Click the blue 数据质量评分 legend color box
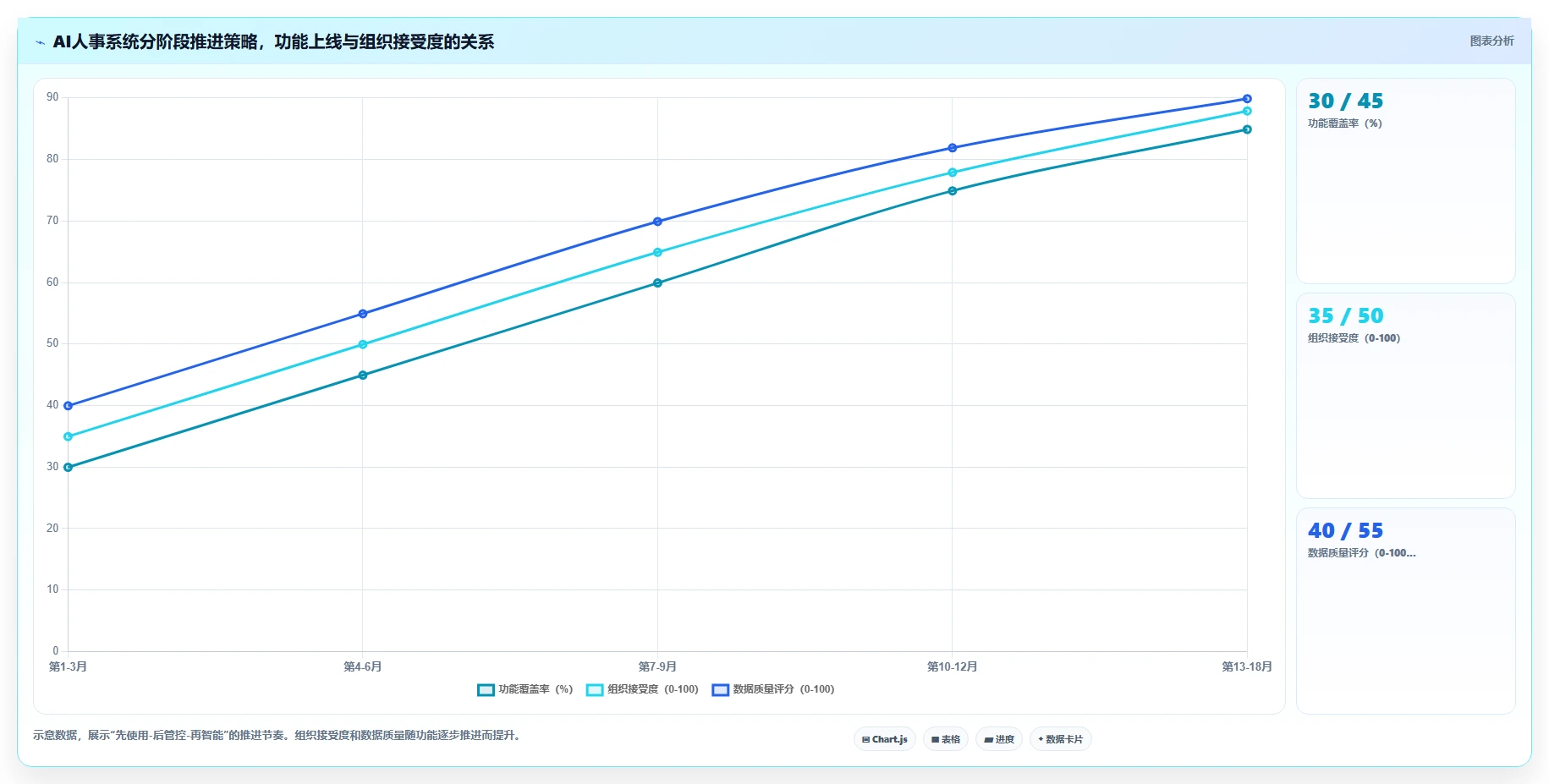This screenshot has width=1549, height=784. pos(721,690)
